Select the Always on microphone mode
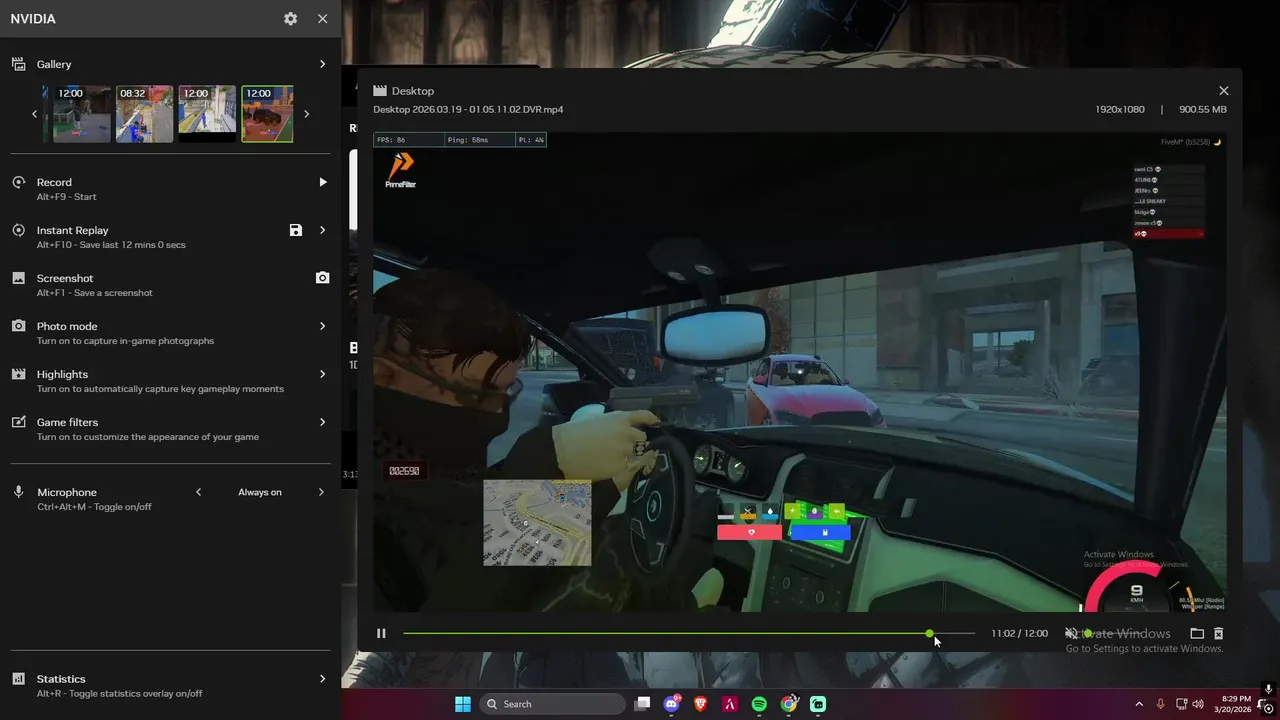This screenshot has width=1280, height=720. tap(260, 492)
